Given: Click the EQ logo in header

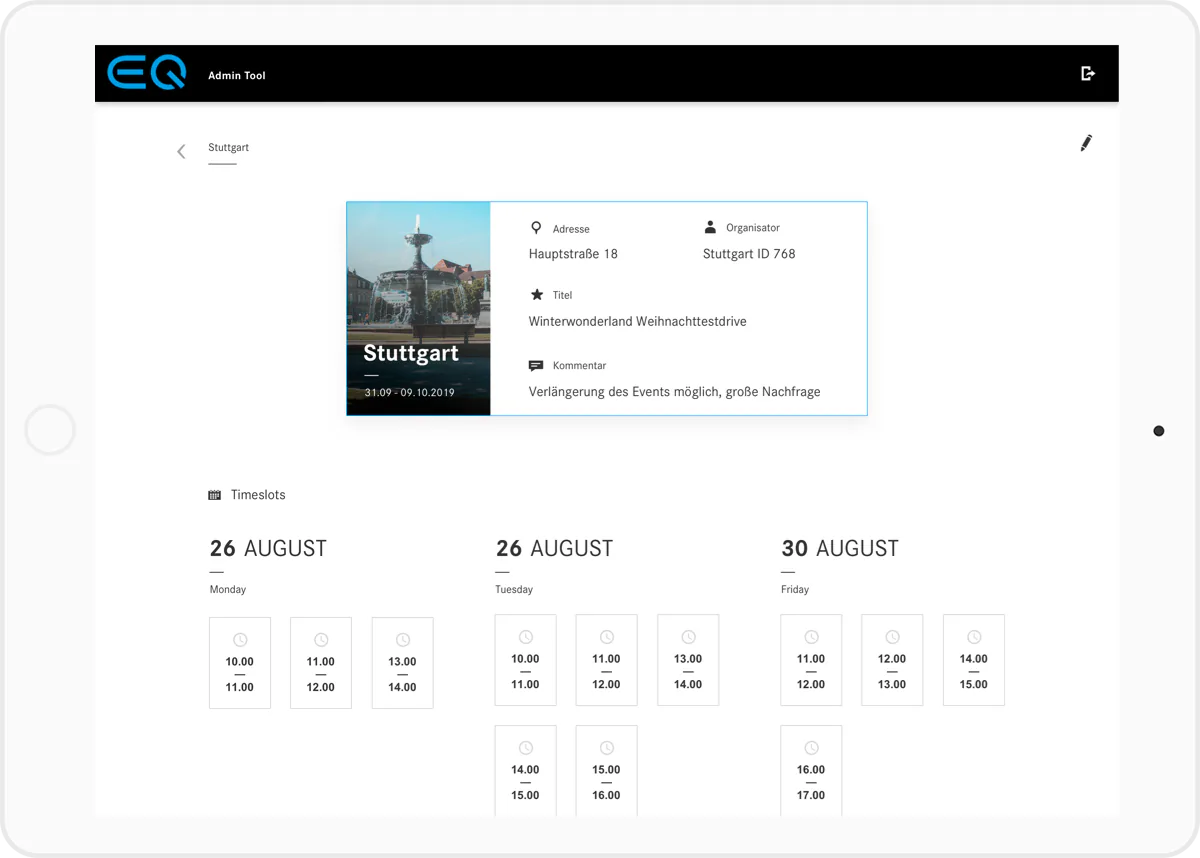Looking at the screenshot, I should tap(146, 73).
